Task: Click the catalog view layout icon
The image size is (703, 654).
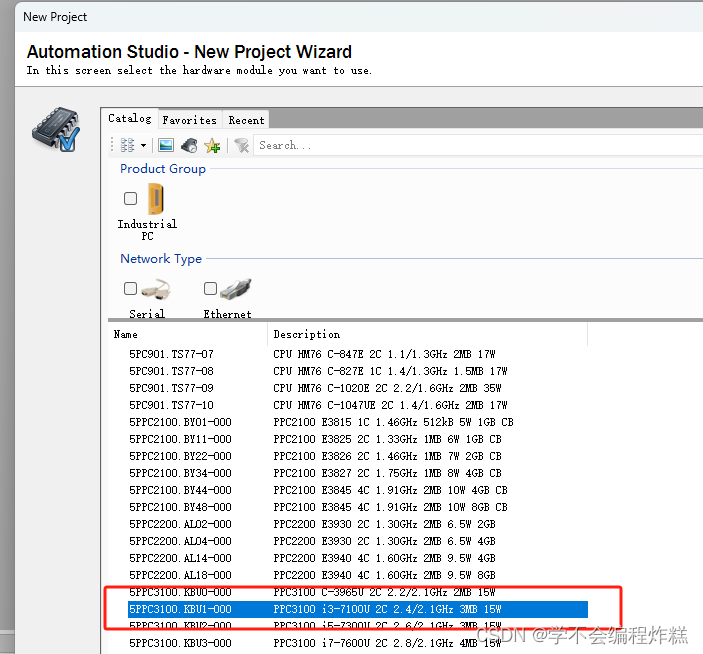Action: [127, 145]
